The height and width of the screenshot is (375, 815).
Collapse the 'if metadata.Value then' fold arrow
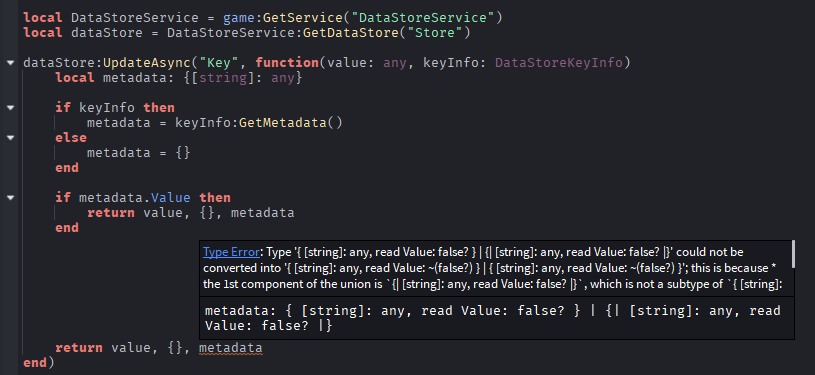(11, 198)
